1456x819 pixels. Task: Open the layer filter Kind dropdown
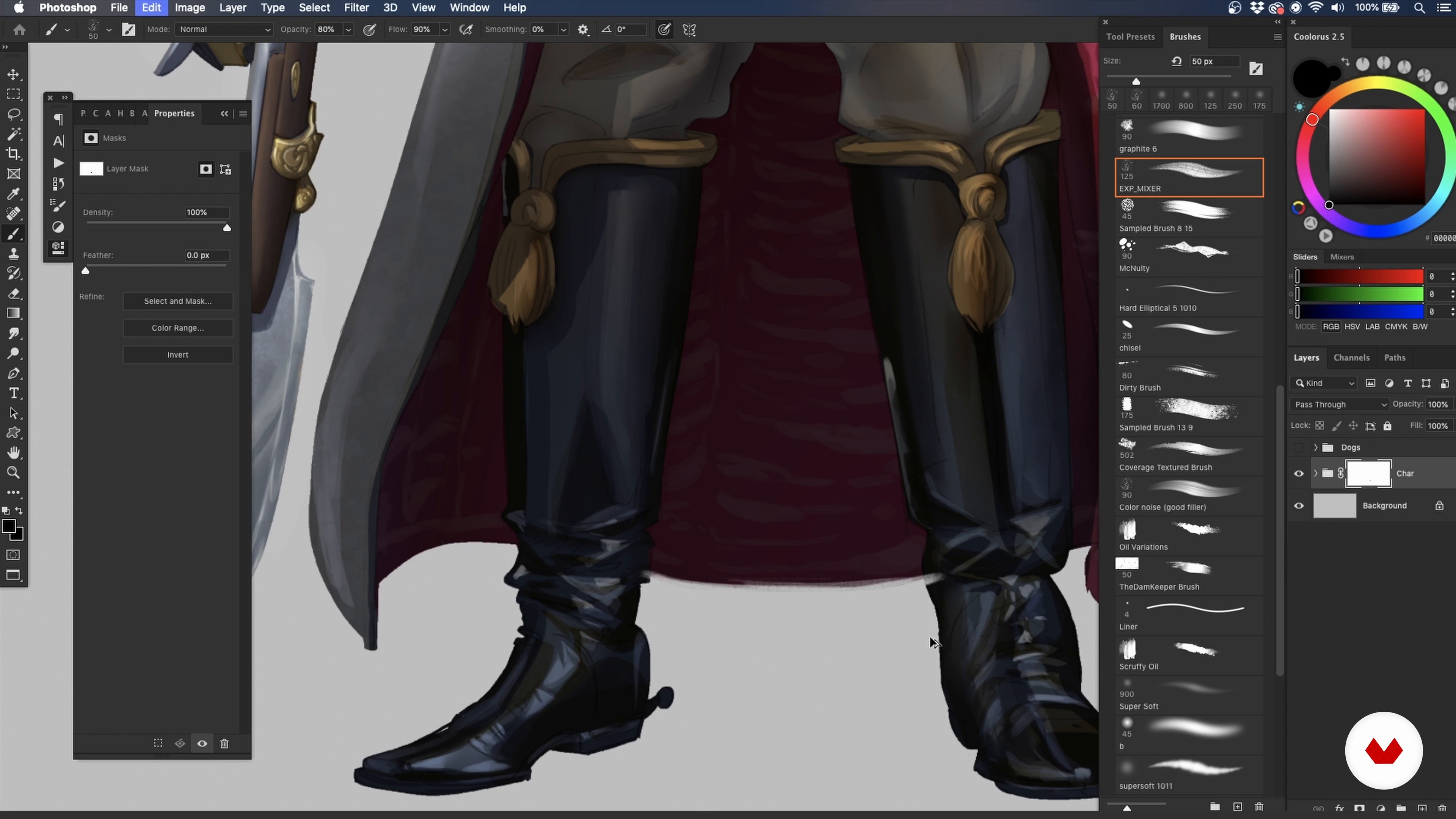coord(1324,383)
